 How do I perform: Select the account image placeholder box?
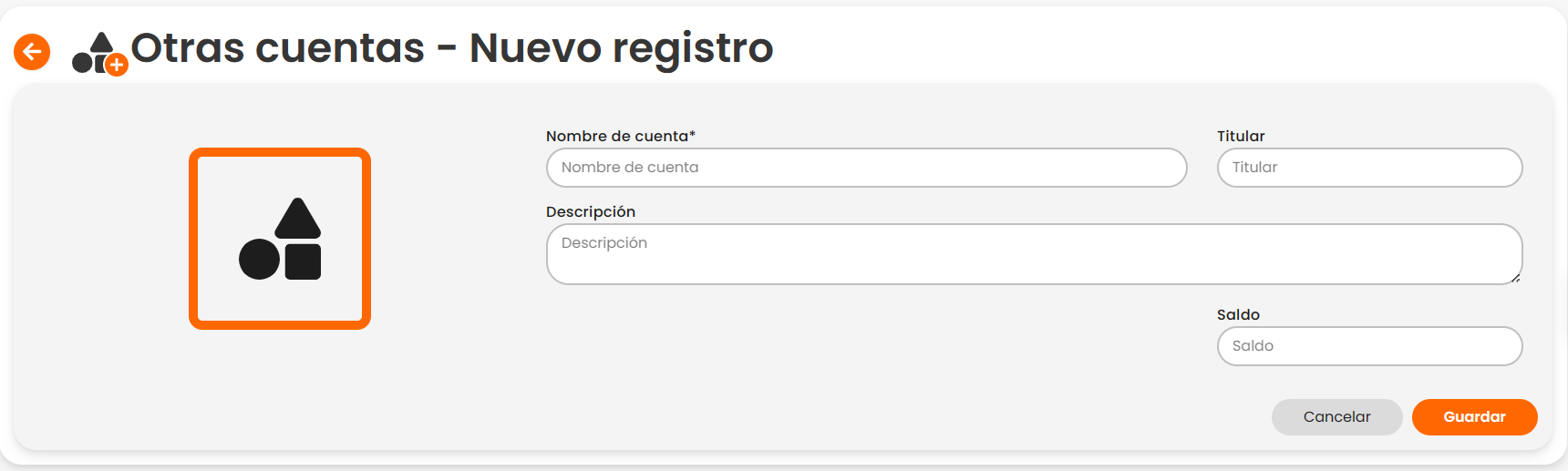click(x=280, y=239)
